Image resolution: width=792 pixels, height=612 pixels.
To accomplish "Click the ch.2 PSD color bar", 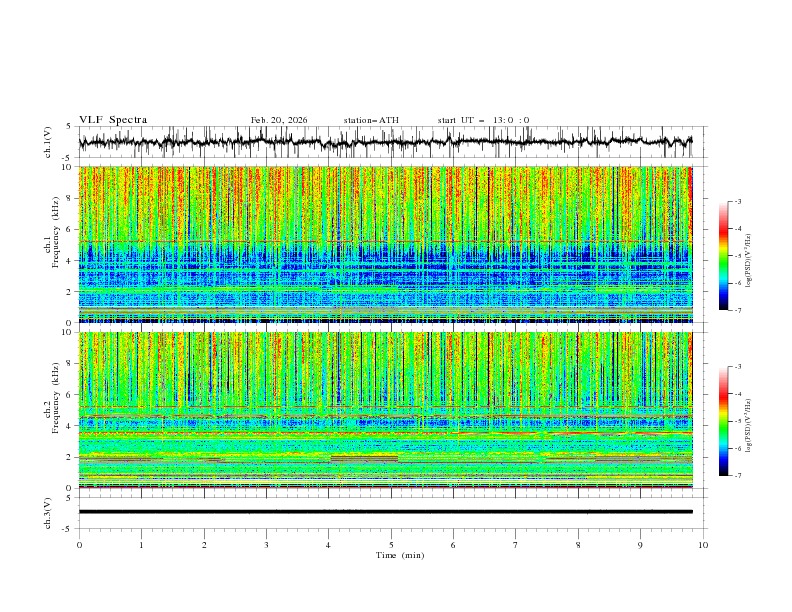I will tap(724, 421).
